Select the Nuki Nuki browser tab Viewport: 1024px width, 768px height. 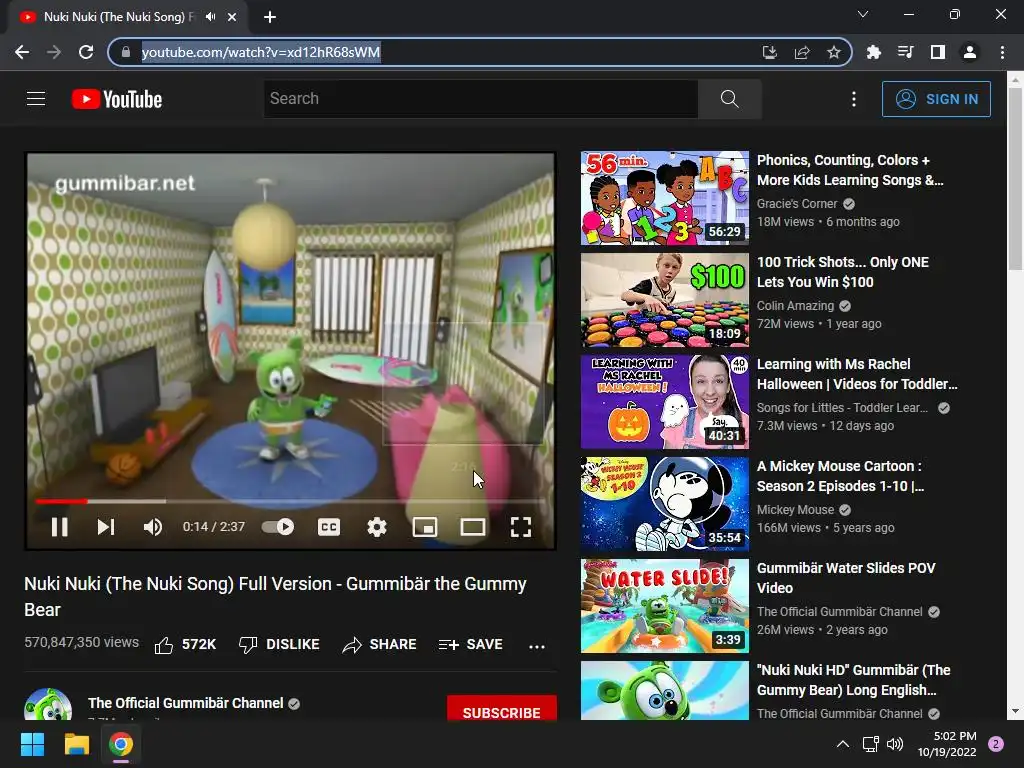128,17
